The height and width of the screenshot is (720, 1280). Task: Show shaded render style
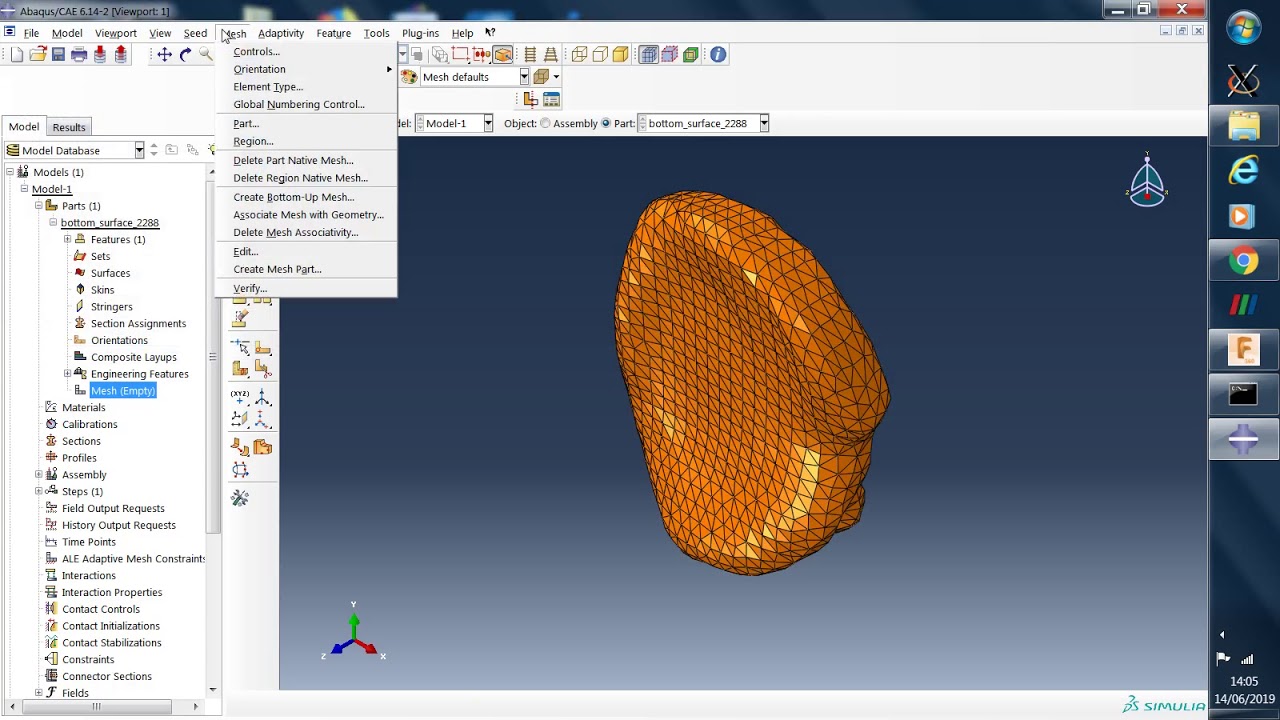point(620,55)
